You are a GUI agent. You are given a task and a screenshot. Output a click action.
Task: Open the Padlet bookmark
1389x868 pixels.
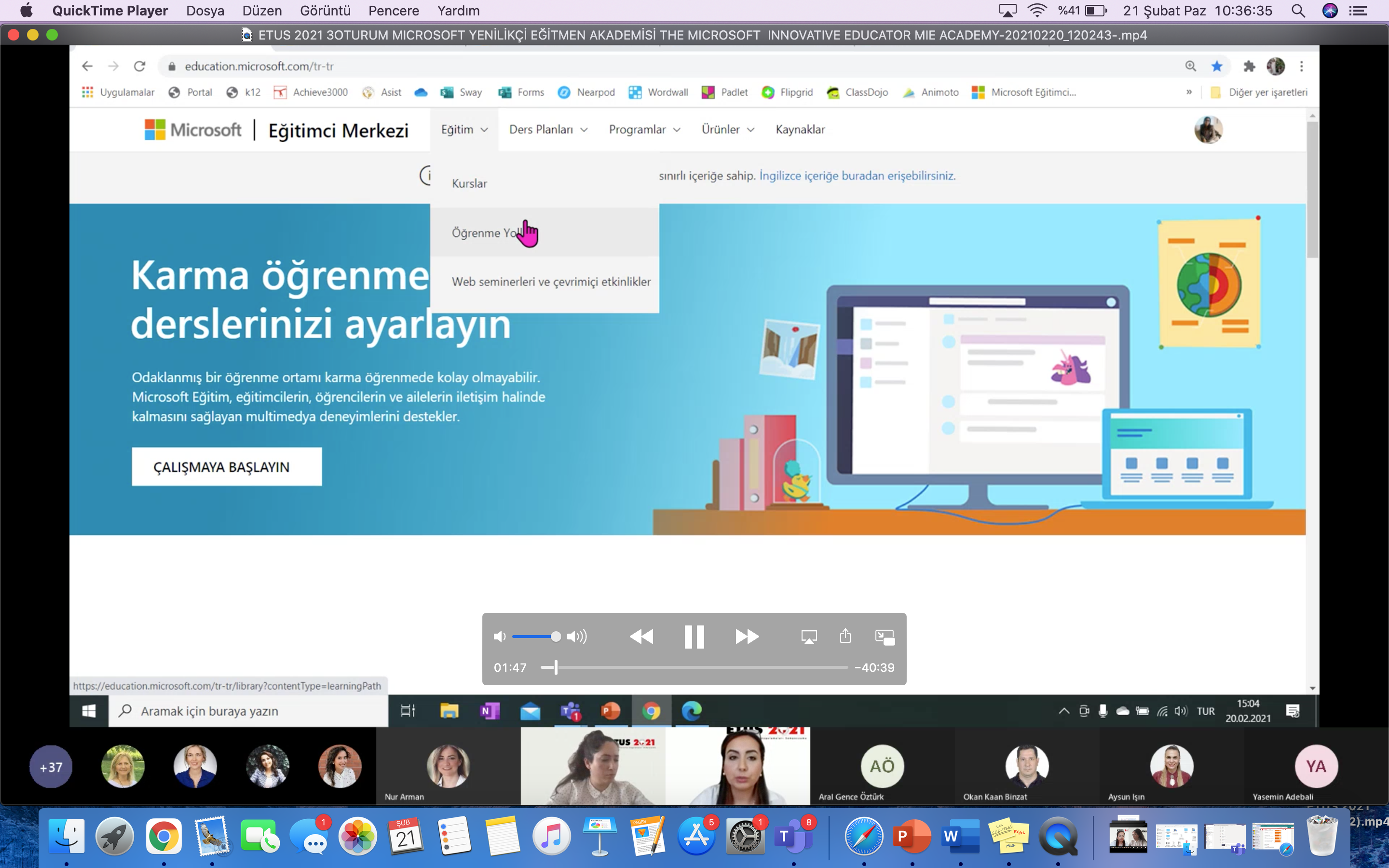tap(724, 93)
